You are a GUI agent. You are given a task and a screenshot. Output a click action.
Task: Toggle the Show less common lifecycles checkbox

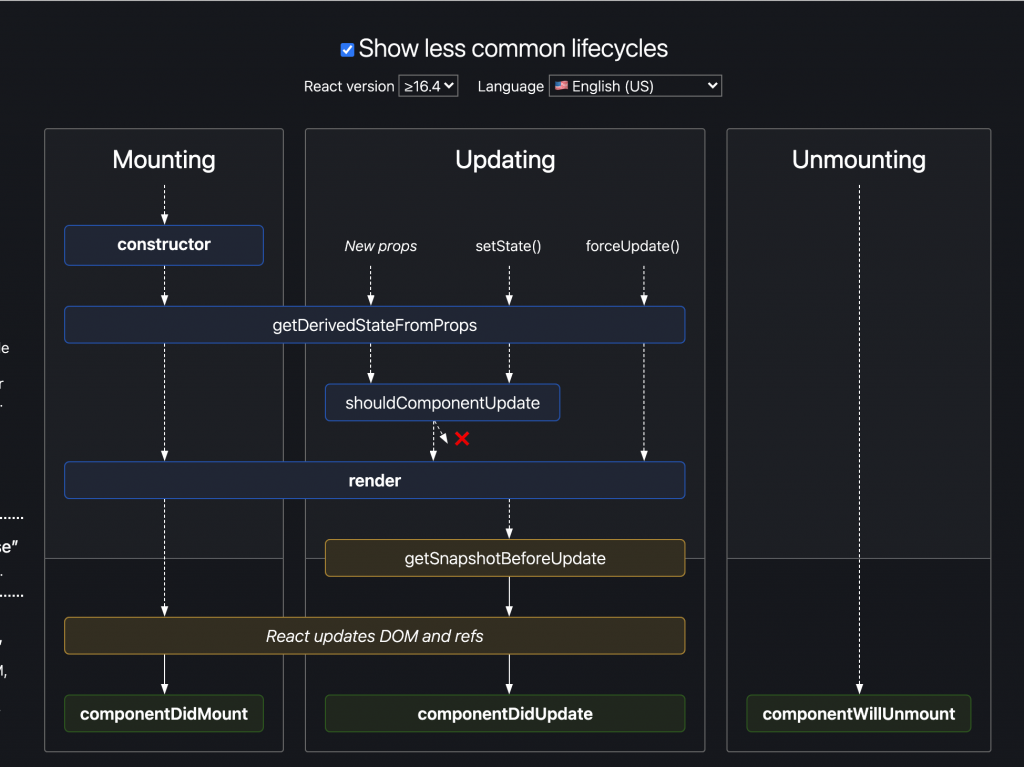(347, 50)
